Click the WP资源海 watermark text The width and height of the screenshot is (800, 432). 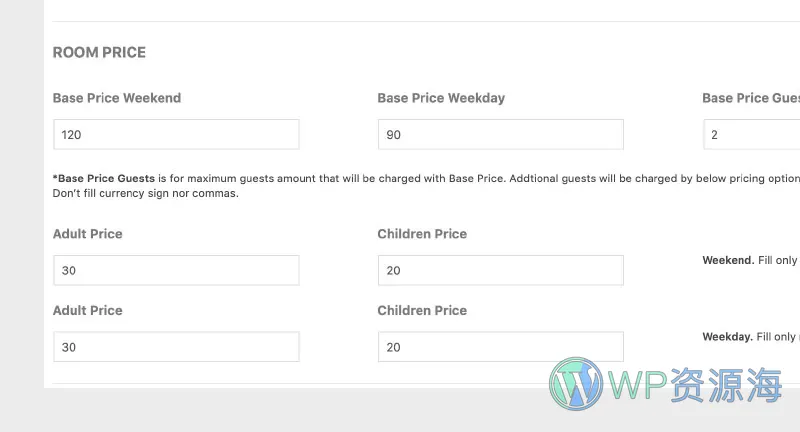tap(696, 385)
